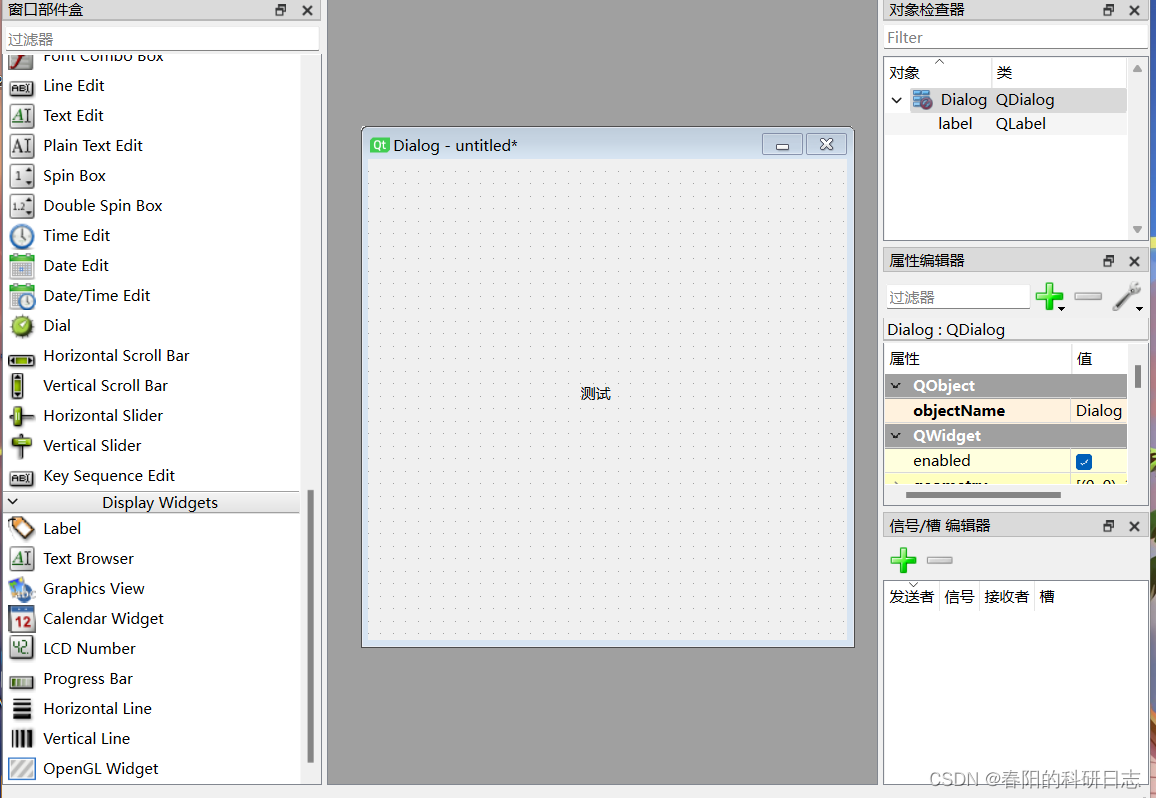Select the label QLabel in the object inspector
The height and width of the screenshot is (798, 1156).
click(955, 123)
